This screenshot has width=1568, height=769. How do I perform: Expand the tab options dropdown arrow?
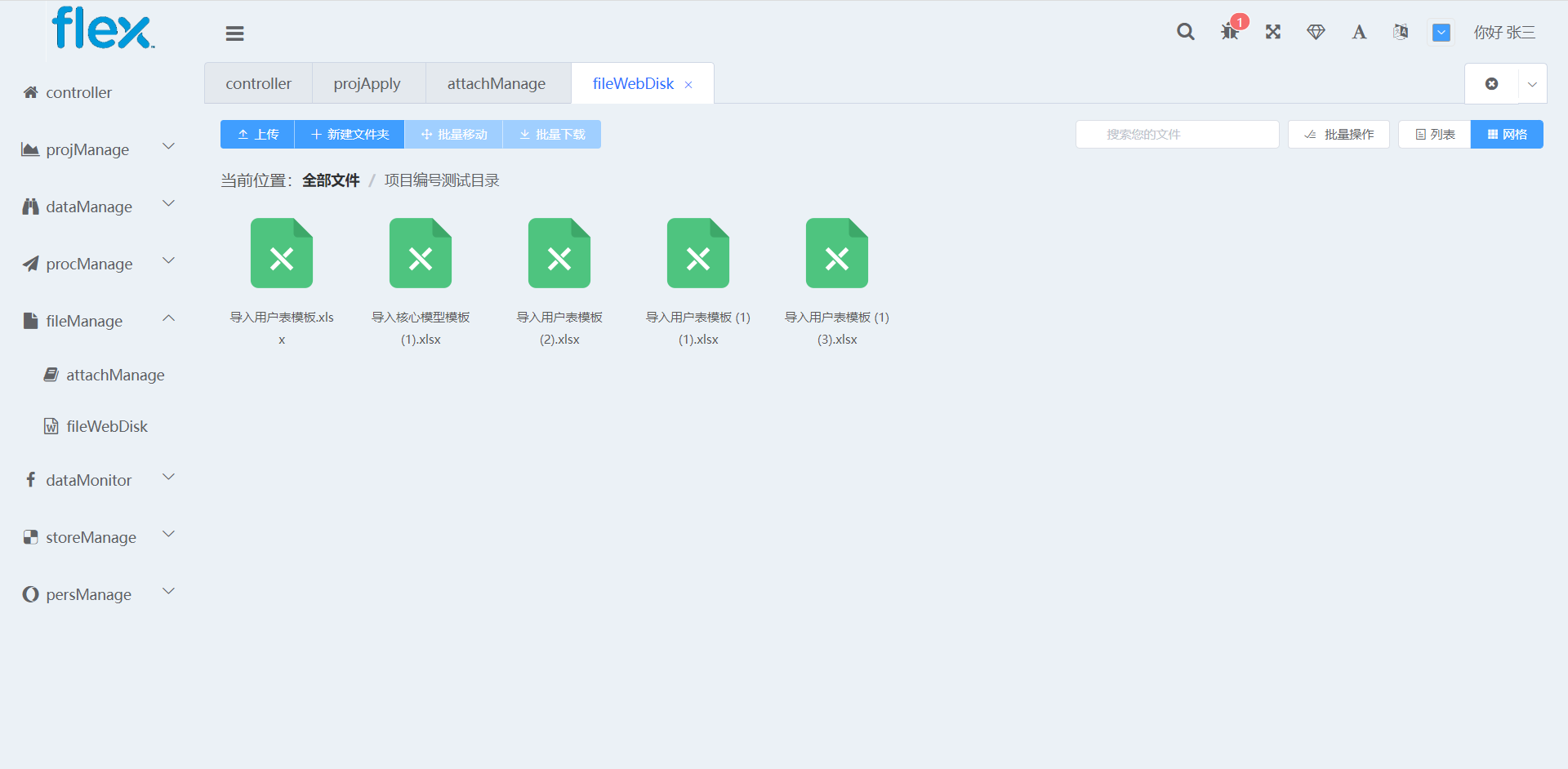pyautogui.click(x=1532, y=84)
